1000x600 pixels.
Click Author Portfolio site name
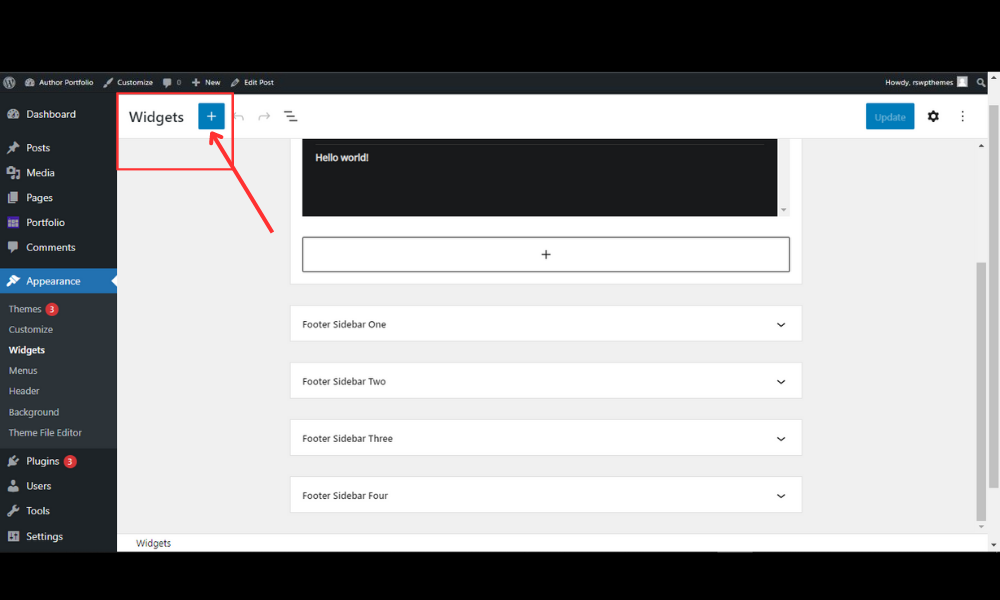pyautogui.click(x=66, y=82)
